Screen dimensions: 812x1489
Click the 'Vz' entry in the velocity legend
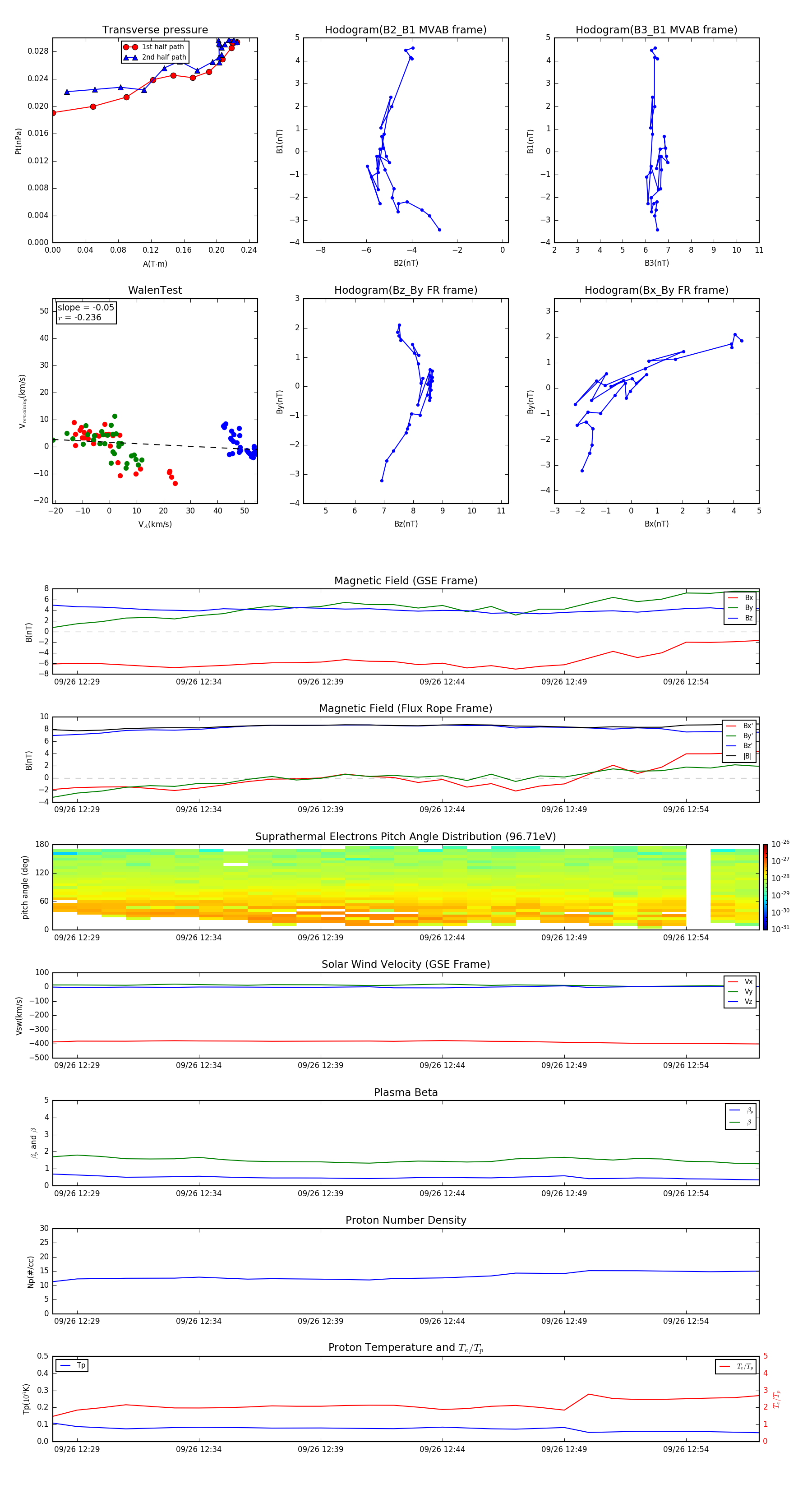[740, 1002]
